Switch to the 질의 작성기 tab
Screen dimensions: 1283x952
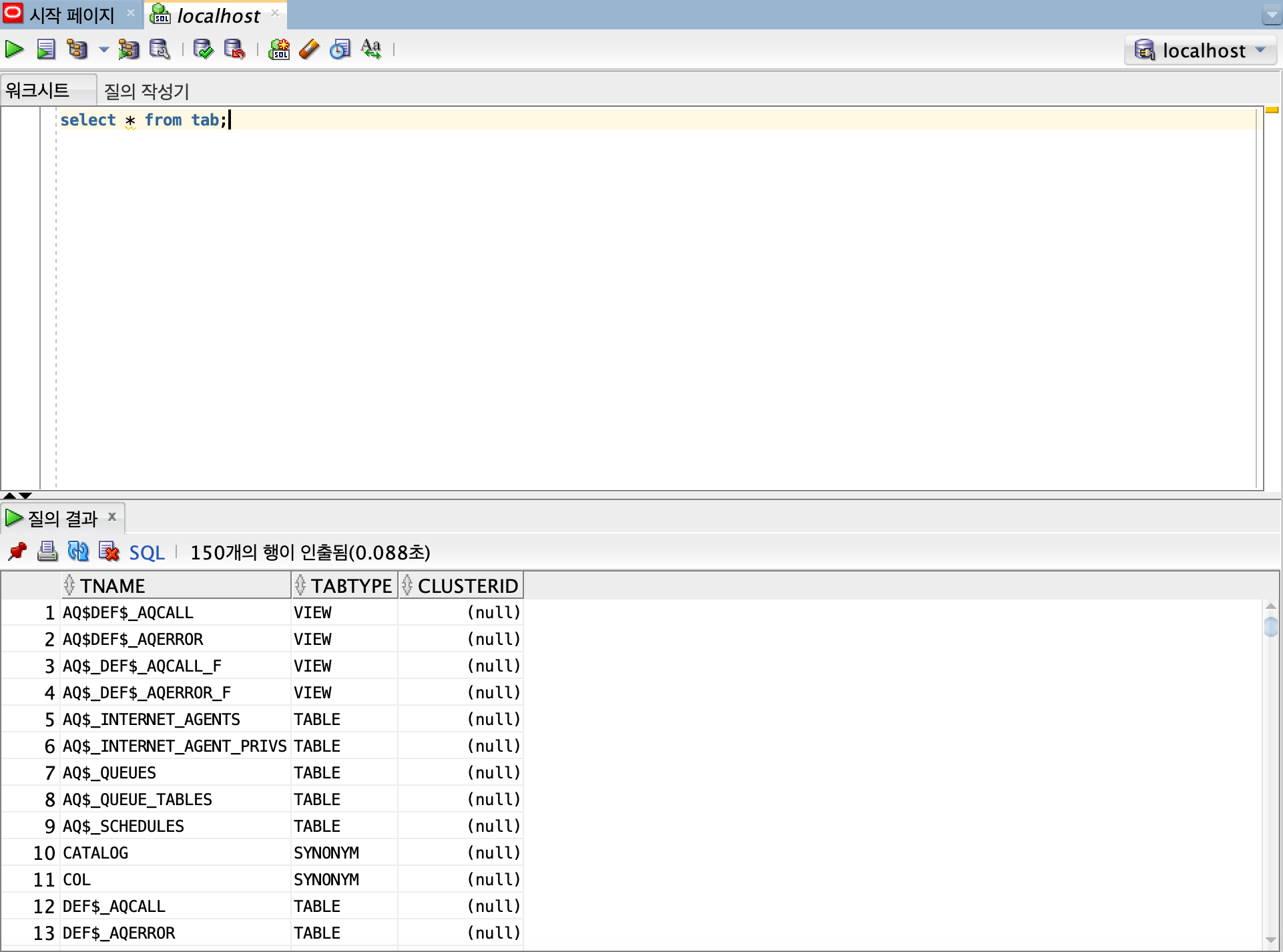point(146,91)
